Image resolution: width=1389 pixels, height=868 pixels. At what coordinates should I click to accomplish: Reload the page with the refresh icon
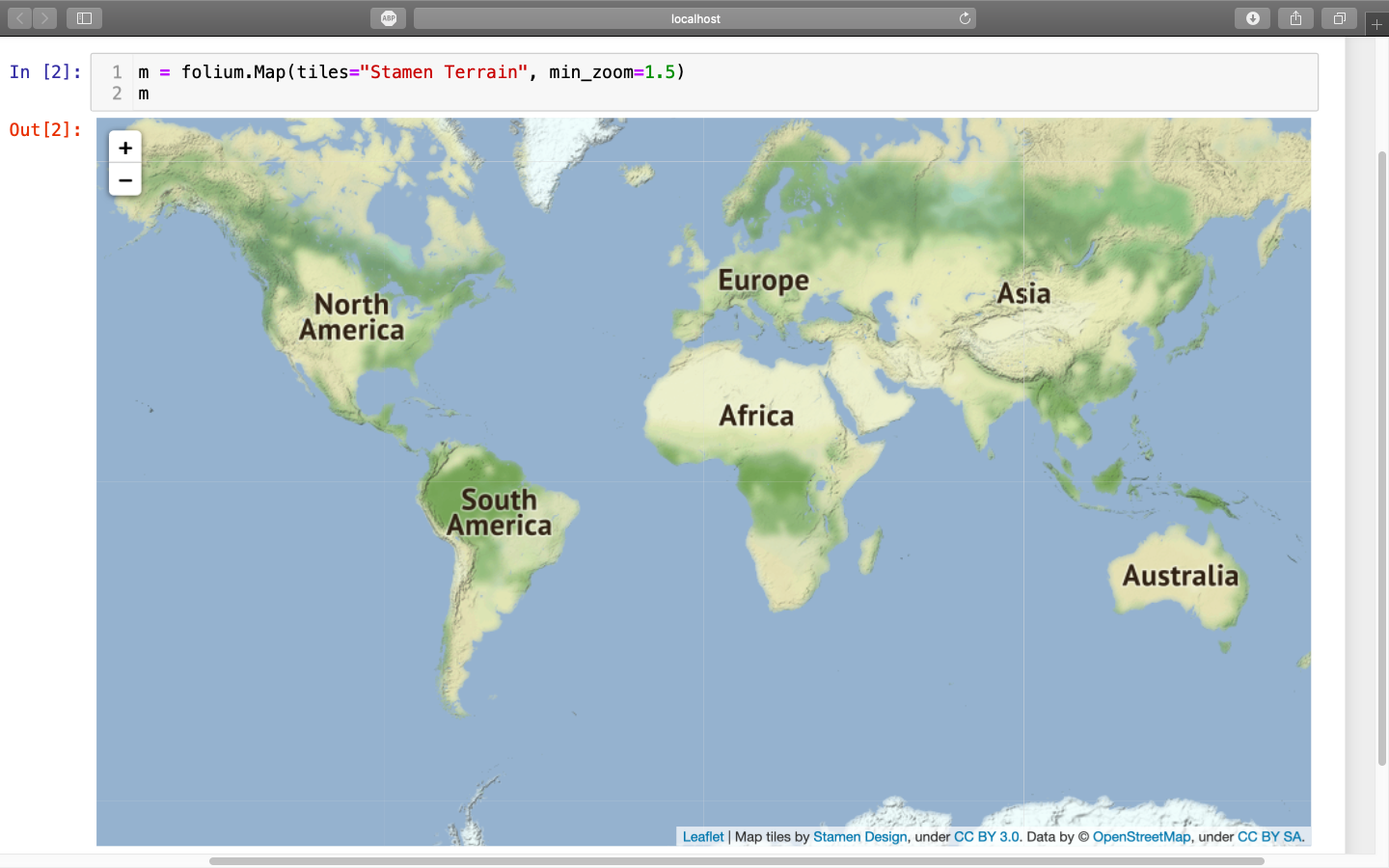[965, 18]
